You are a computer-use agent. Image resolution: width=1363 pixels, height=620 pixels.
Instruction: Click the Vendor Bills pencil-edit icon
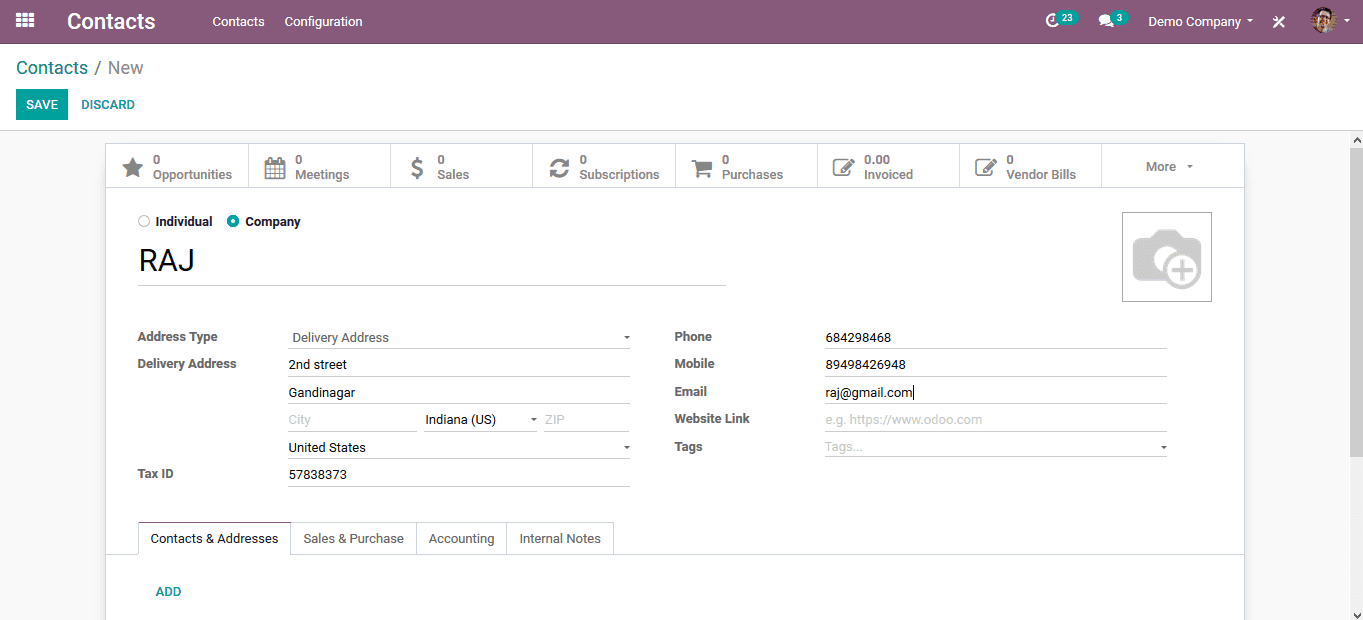tap(986, 167)
